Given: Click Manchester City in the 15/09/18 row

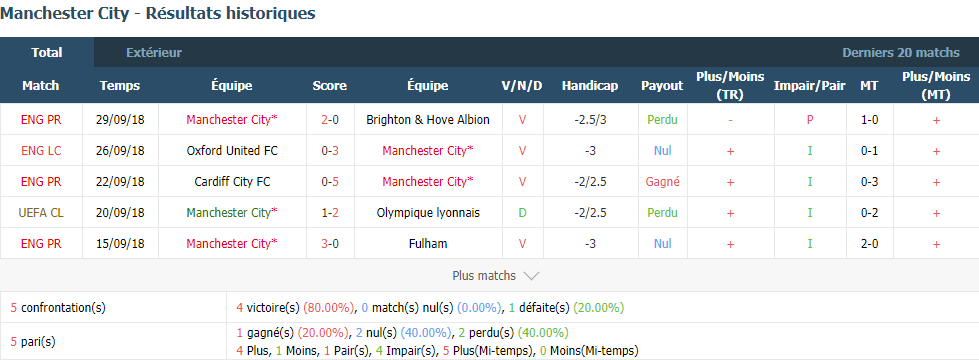Looking at the screenshot, I should pos(232,243).
